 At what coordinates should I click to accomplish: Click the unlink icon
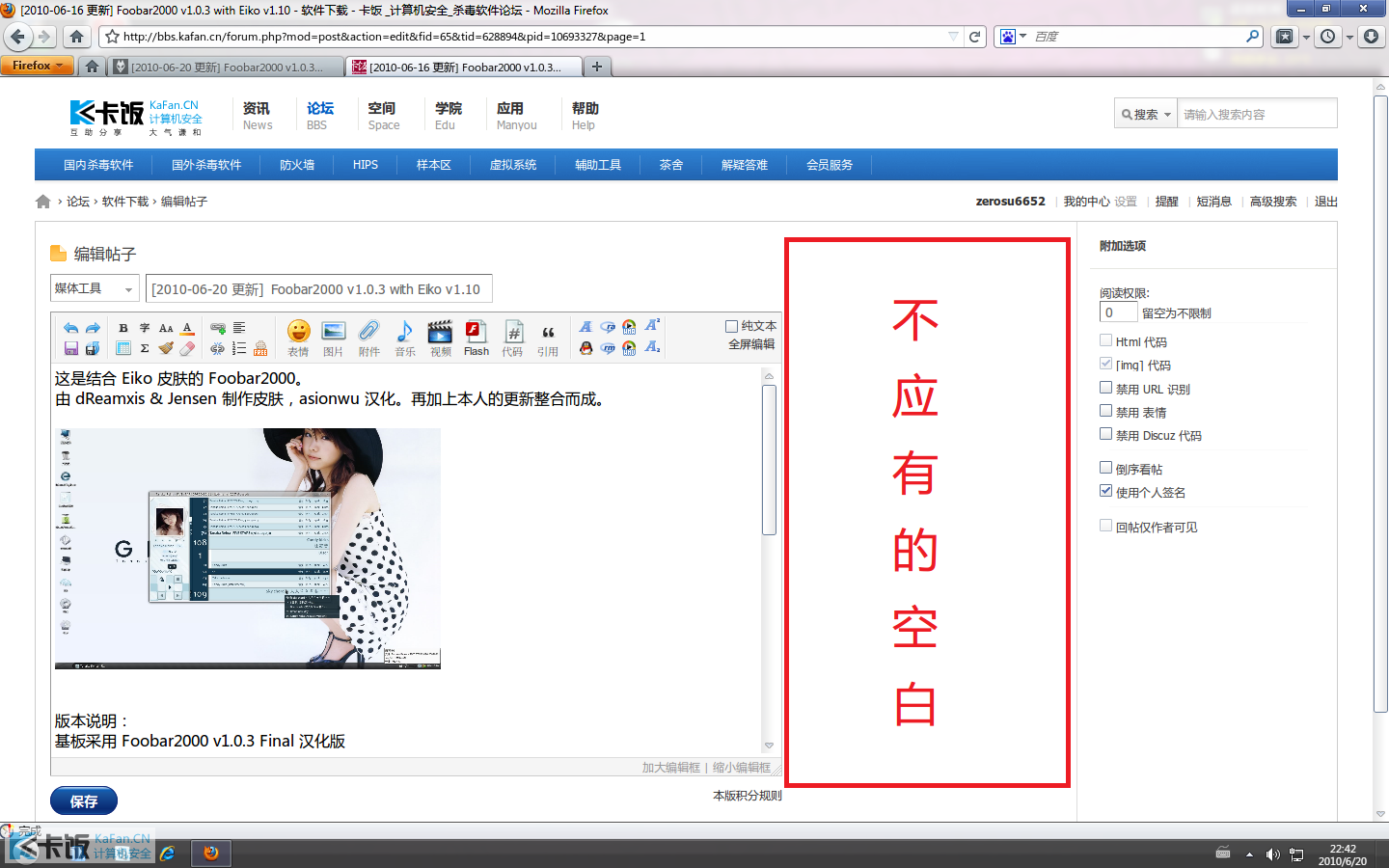click(x=218, y=348)
